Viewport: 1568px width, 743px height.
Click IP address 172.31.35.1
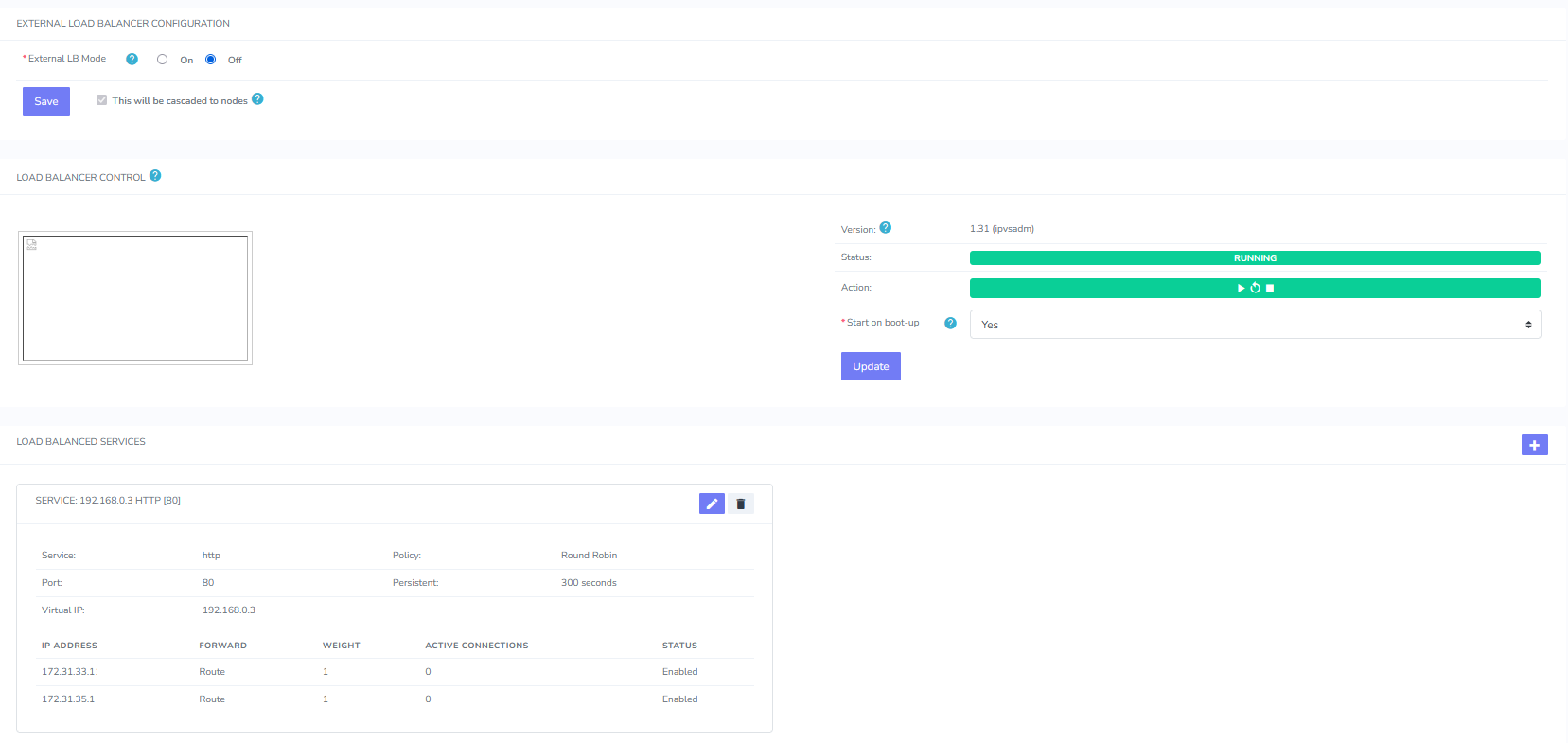pyautogui.click(x=68, y=699)
